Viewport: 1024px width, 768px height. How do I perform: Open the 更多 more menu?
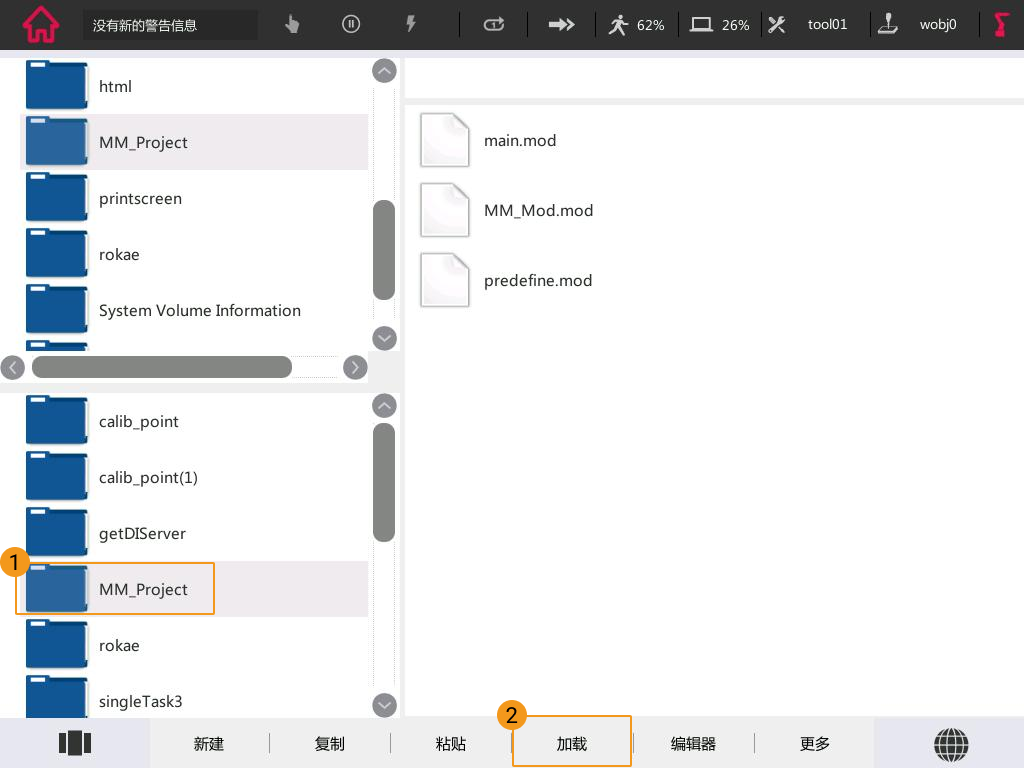tap(815, 744)
